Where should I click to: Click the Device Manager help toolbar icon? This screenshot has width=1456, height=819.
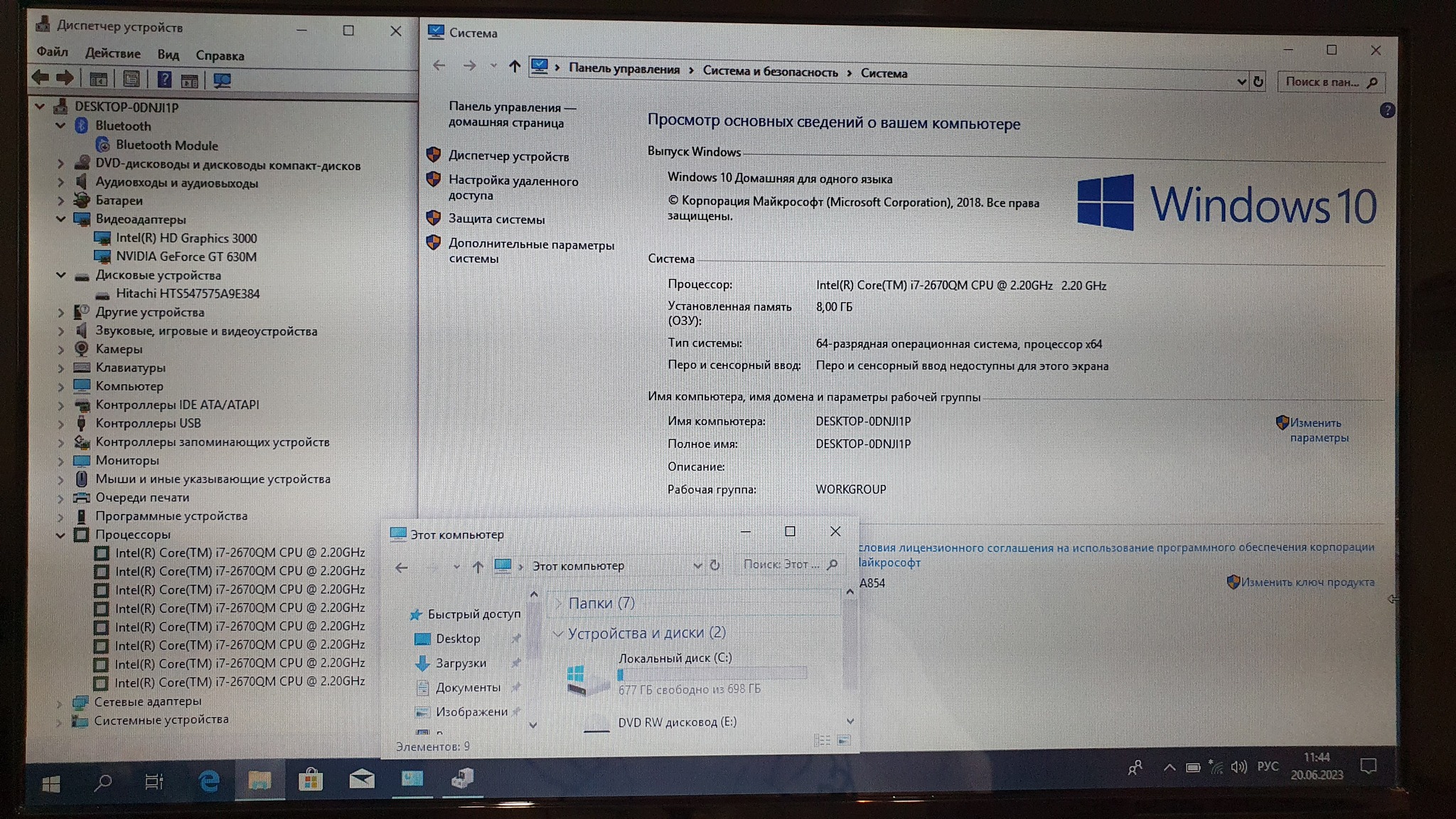(164, 80)
